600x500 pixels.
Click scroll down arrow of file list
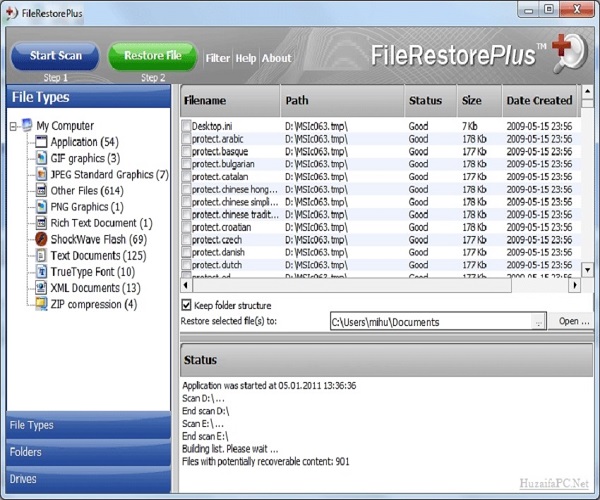point(587,270)
